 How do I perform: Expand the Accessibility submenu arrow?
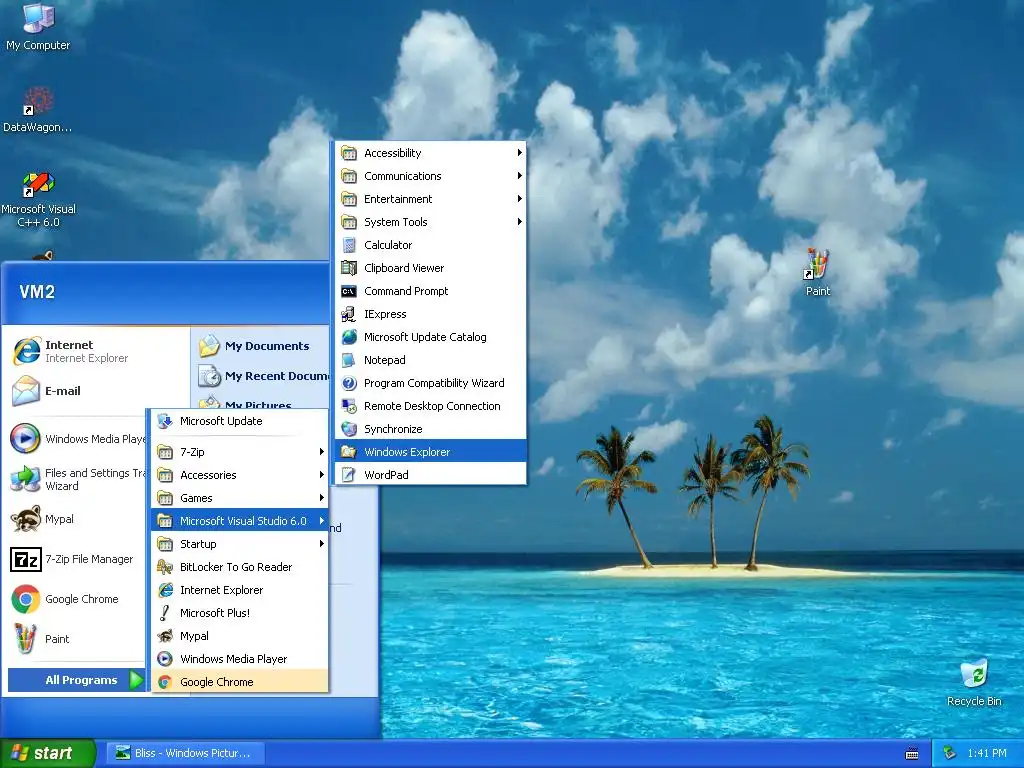click(x=519, y=153)
